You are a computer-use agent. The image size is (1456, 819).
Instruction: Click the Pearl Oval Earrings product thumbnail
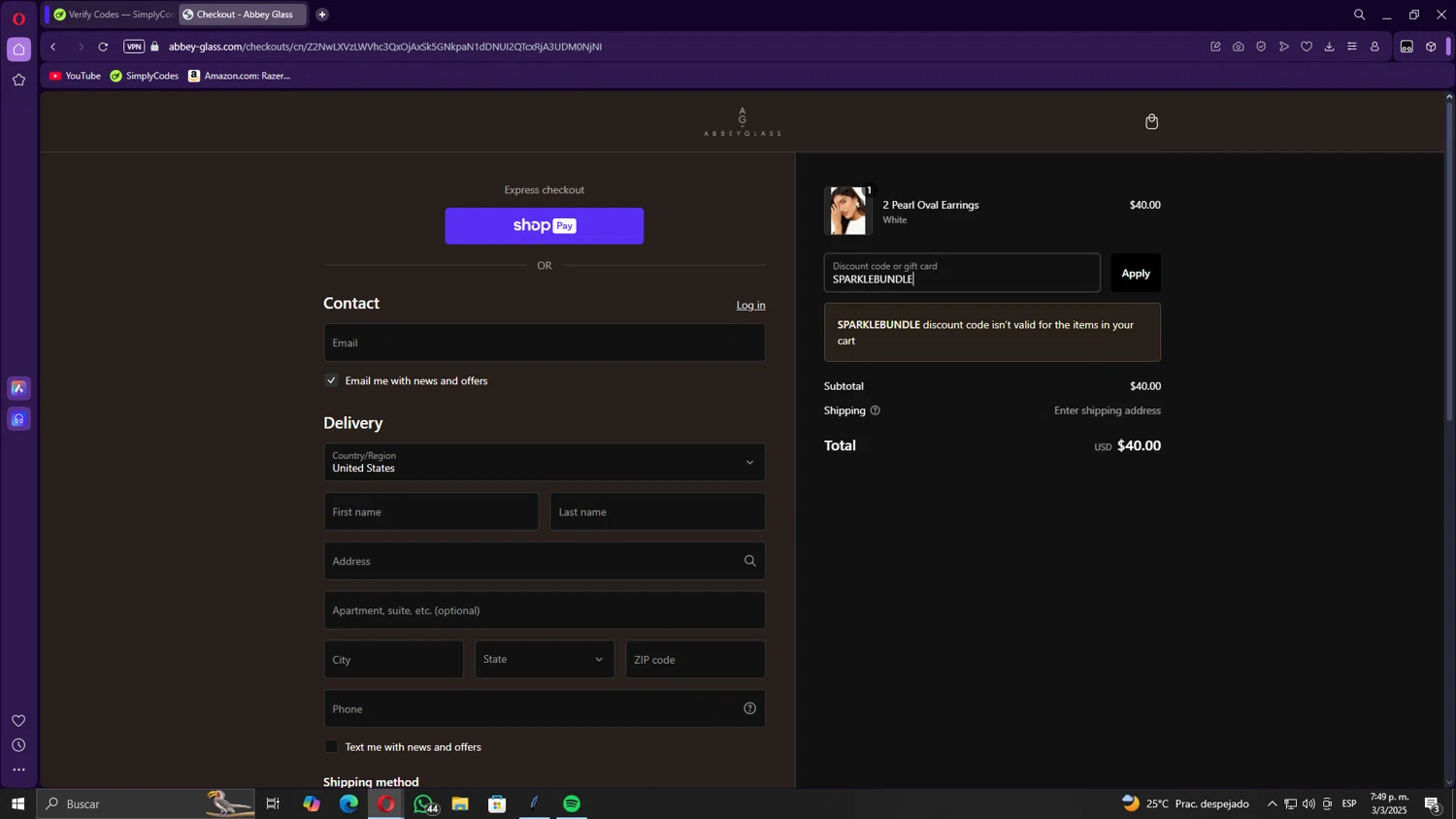point(848,211)
